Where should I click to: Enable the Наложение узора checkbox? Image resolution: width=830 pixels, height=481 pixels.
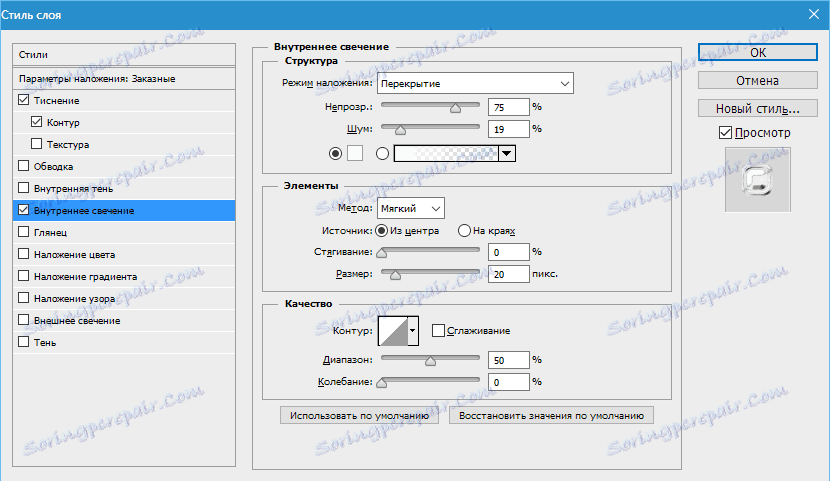[23, 298]
